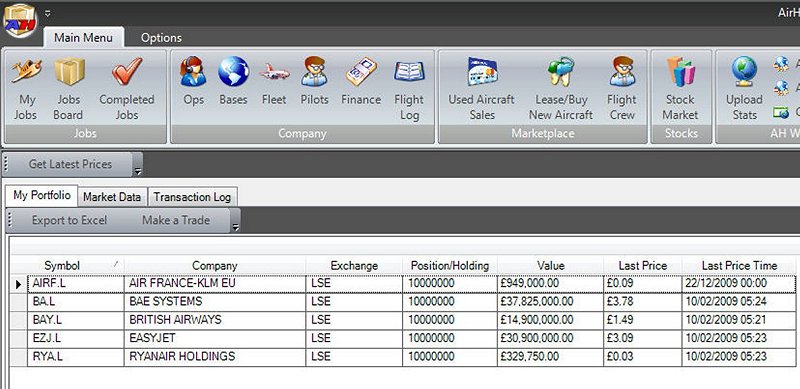Open quick access toolbar dropdown arrow
The width and height of the screenshot is (800, 389).
click(x=47, y=14)
